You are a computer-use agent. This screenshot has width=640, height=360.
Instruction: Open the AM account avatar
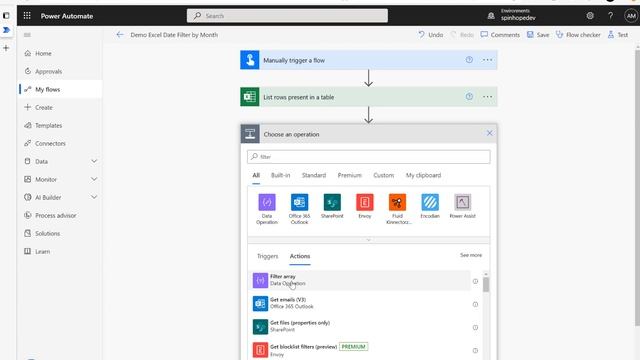(x=631, y=16)
